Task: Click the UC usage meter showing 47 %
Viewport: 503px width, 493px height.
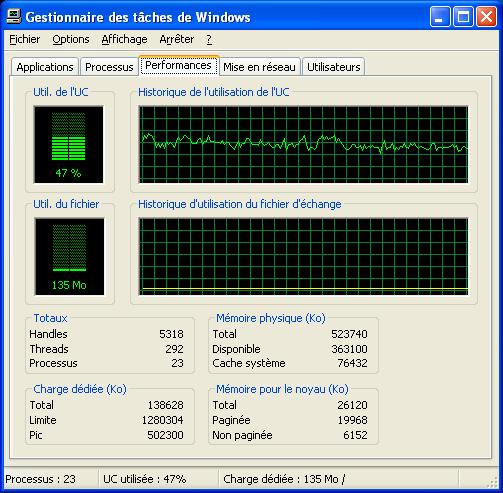Action: click(68, 144)
